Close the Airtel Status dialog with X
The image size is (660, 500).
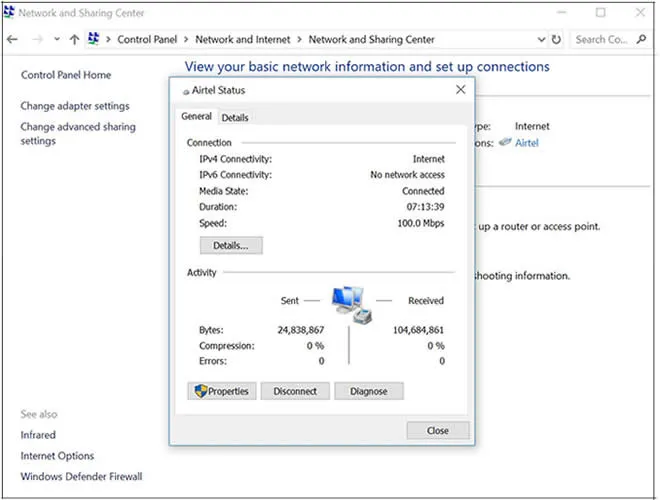click(460, 90)
